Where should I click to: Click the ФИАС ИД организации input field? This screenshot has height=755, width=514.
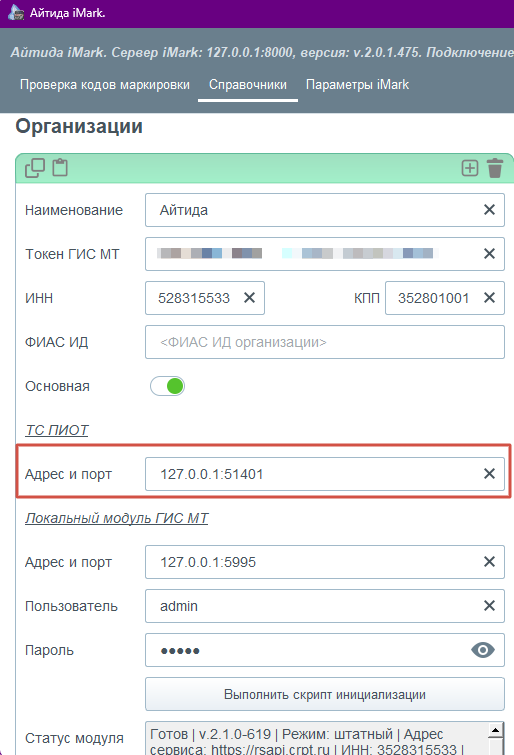coord(325,342)
